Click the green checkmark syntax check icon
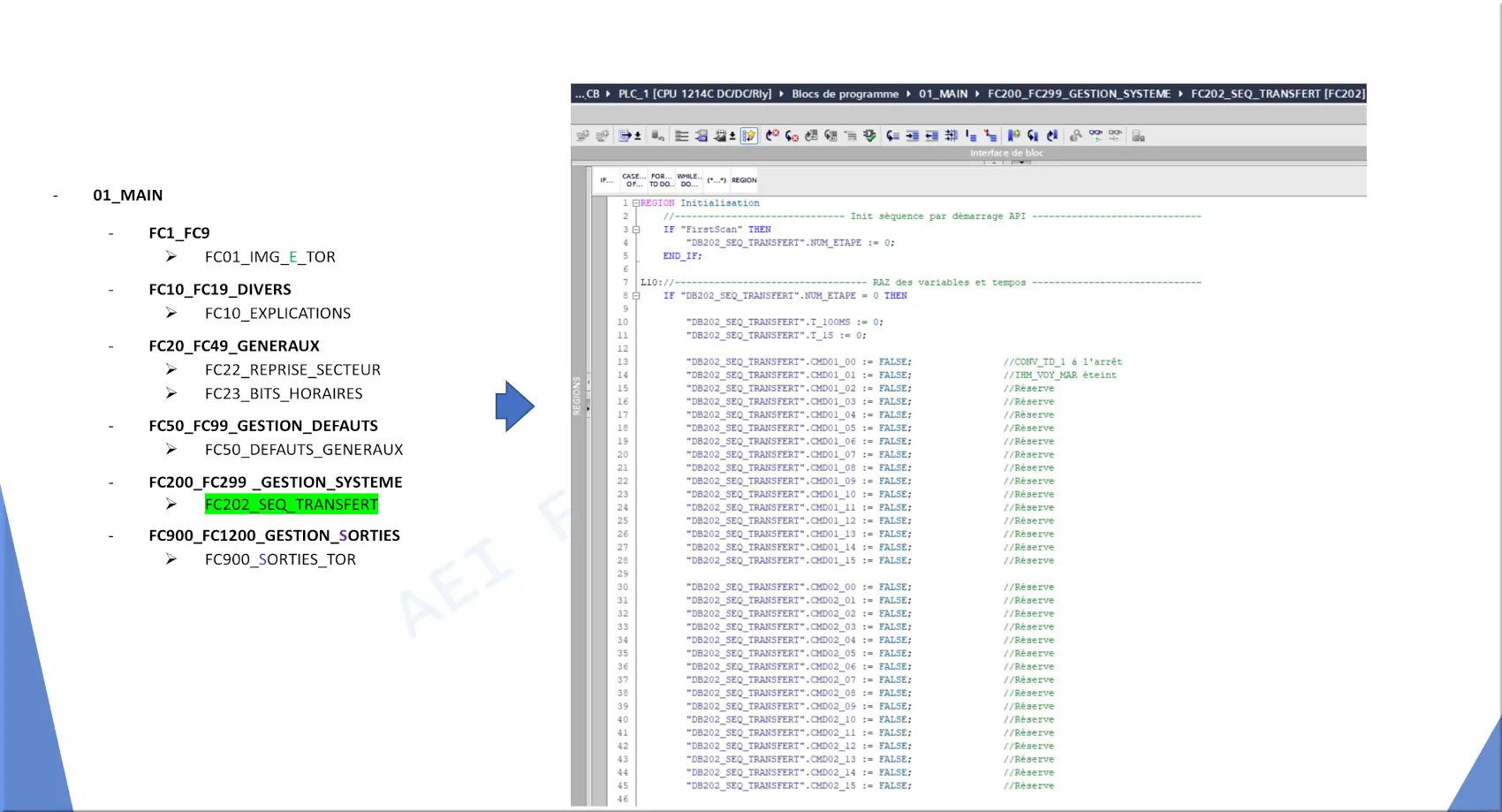Screen dimensions: 1502x812 pos(869,135)
